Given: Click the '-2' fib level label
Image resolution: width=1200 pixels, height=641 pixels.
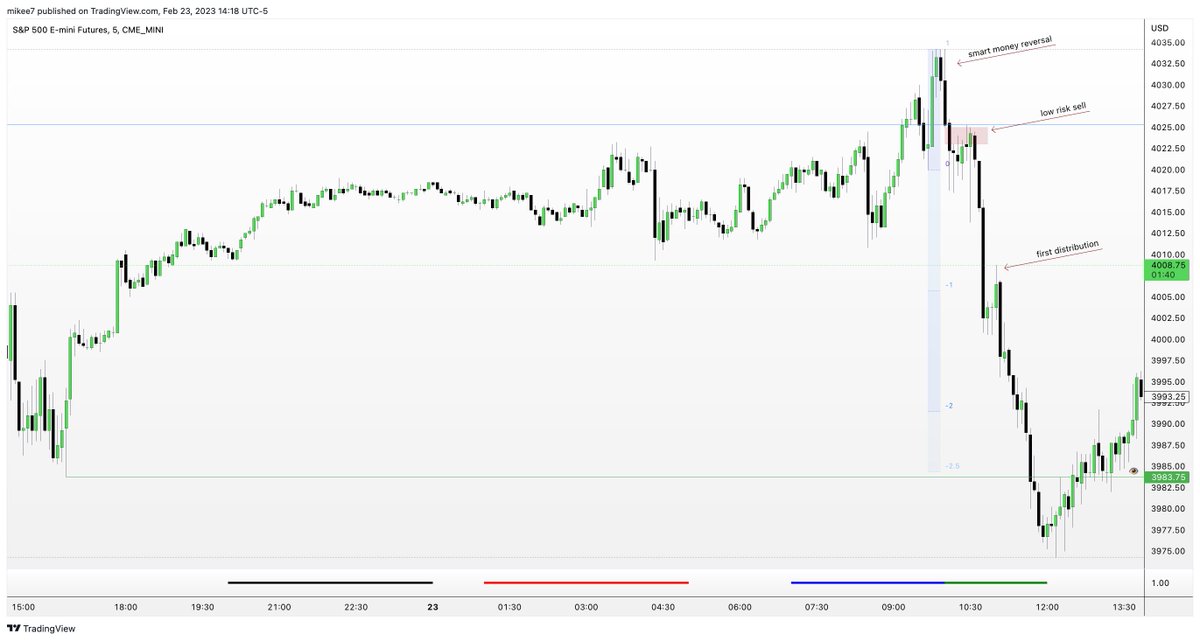Looking at the screenshot, I should pos(949,406).
